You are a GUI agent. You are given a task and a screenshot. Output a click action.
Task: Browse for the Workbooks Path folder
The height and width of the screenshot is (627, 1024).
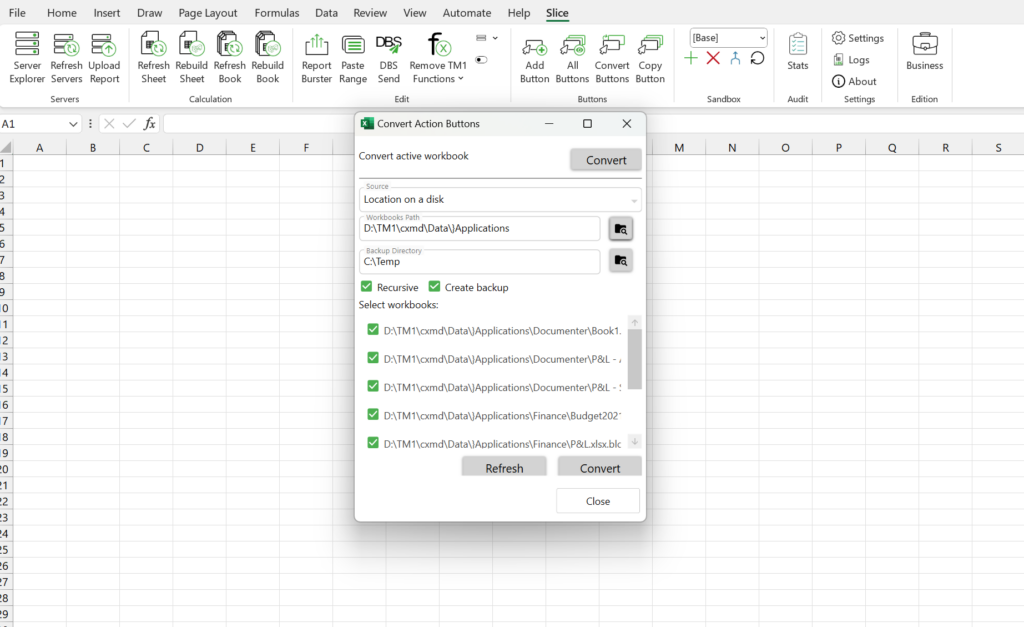(x=620, y=229)
